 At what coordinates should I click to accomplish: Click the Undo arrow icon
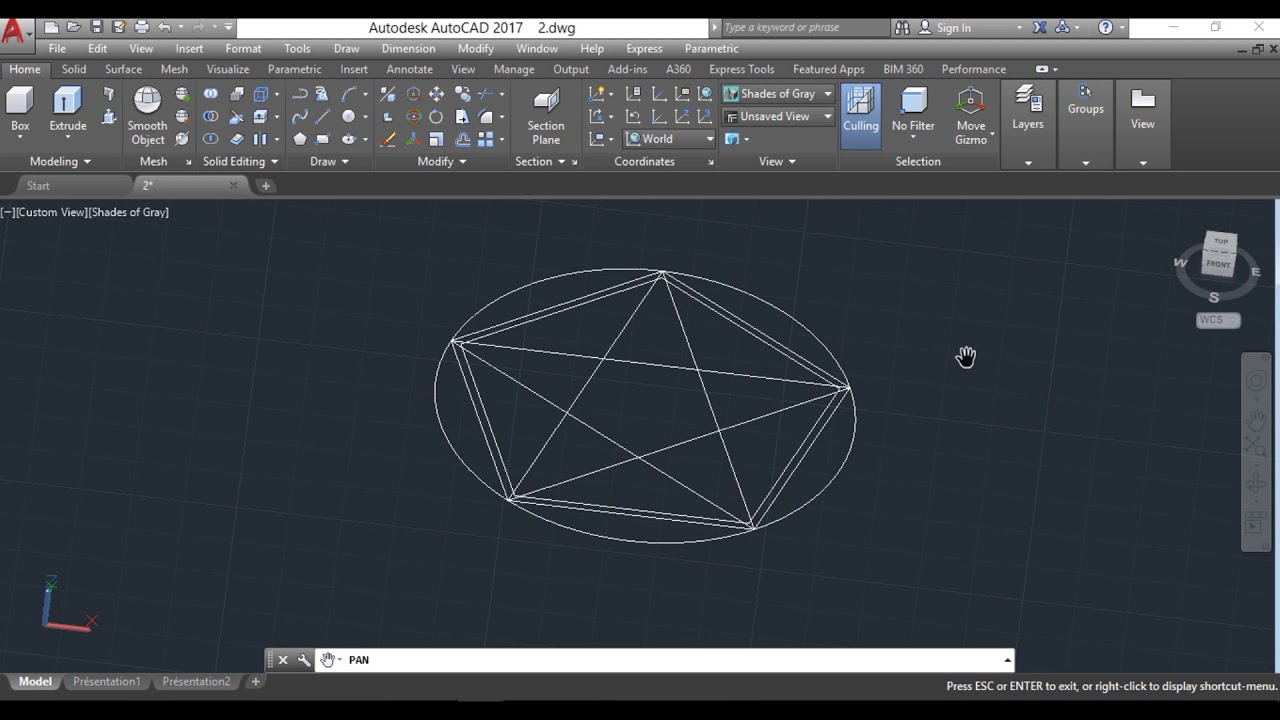point(164,27)
